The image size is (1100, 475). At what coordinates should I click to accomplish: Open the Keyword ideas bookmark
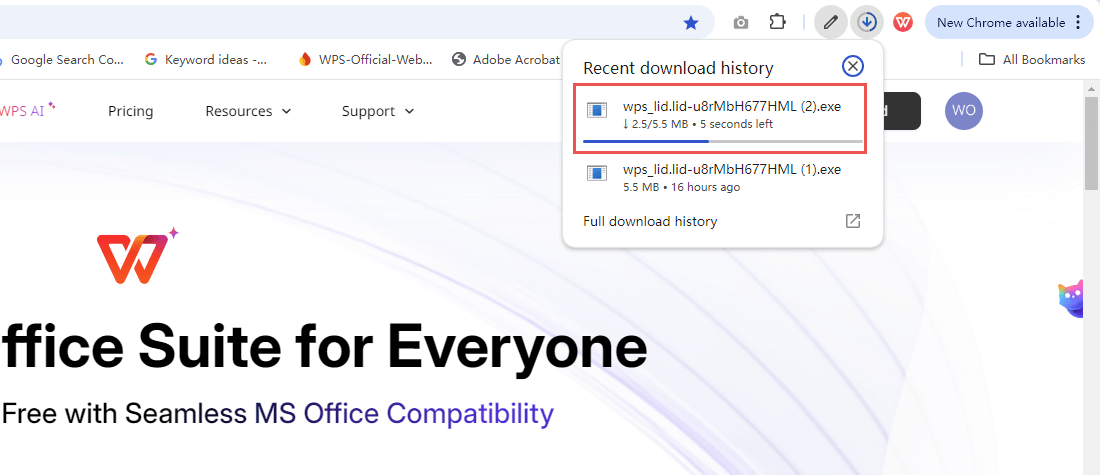(207, 60)
